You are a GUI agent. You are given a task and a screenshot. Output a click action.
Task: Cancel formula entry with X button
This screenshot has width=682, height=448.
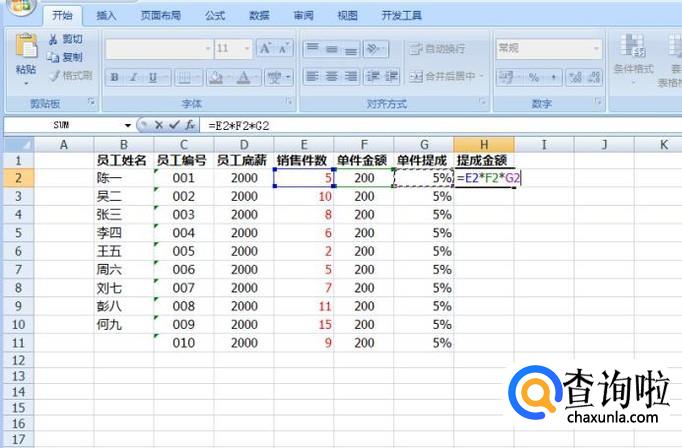click(x=159, y=125)
